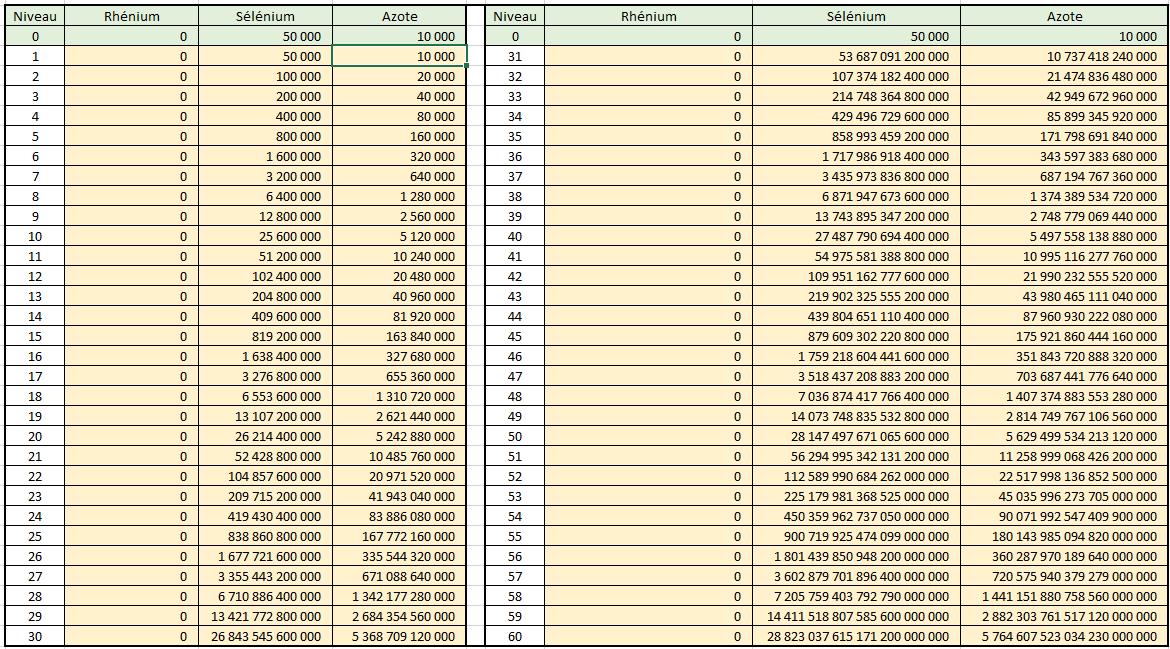Click the level 45 row label
Viewport: 1170px width, 649px height.
[x=515, y=337]
